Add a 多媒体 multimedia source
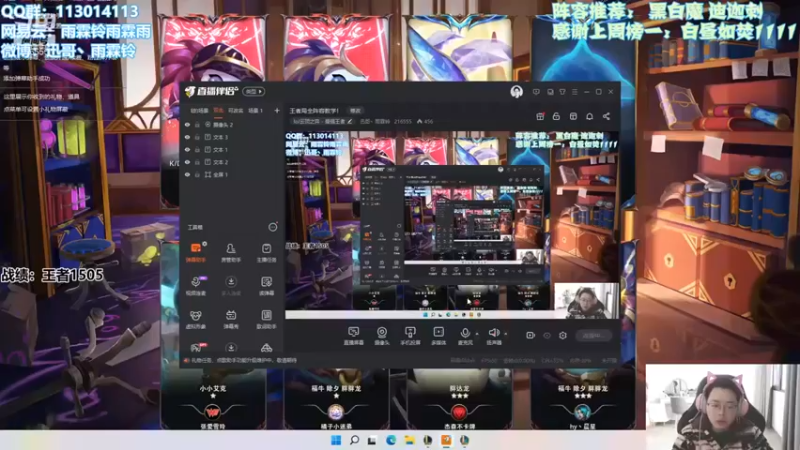The height and width of the screenshot is (450, 800). (438, 336)
